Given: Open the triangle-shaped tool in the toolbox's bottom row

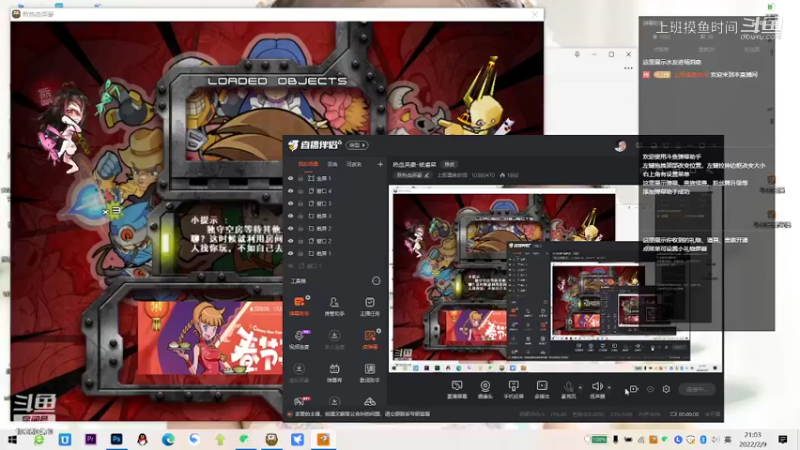Looking at the screenshot, I should 369,402.
